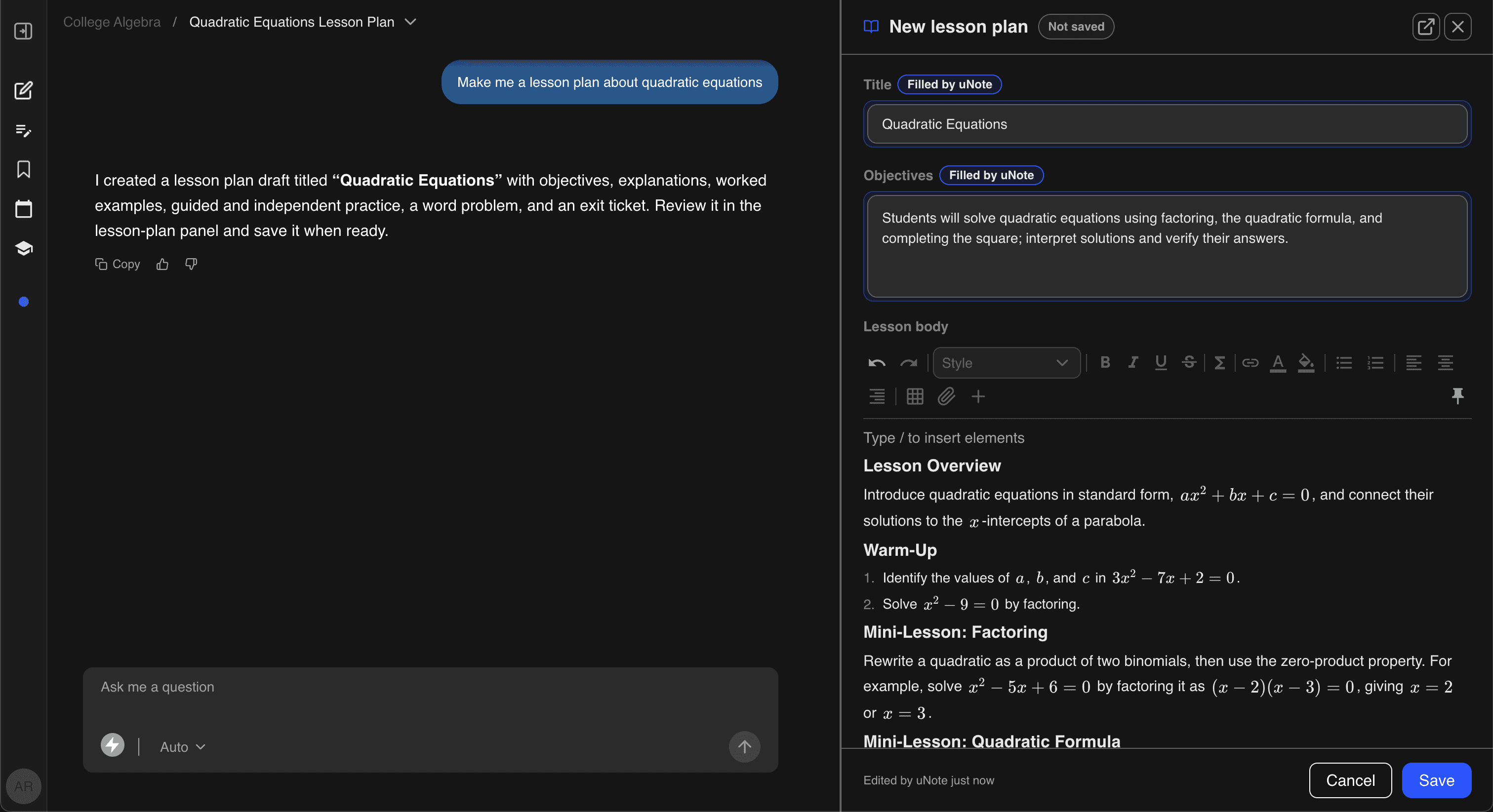
Task: Click the Title input field
Action: pyautogui.click(x=1167, y=124)
